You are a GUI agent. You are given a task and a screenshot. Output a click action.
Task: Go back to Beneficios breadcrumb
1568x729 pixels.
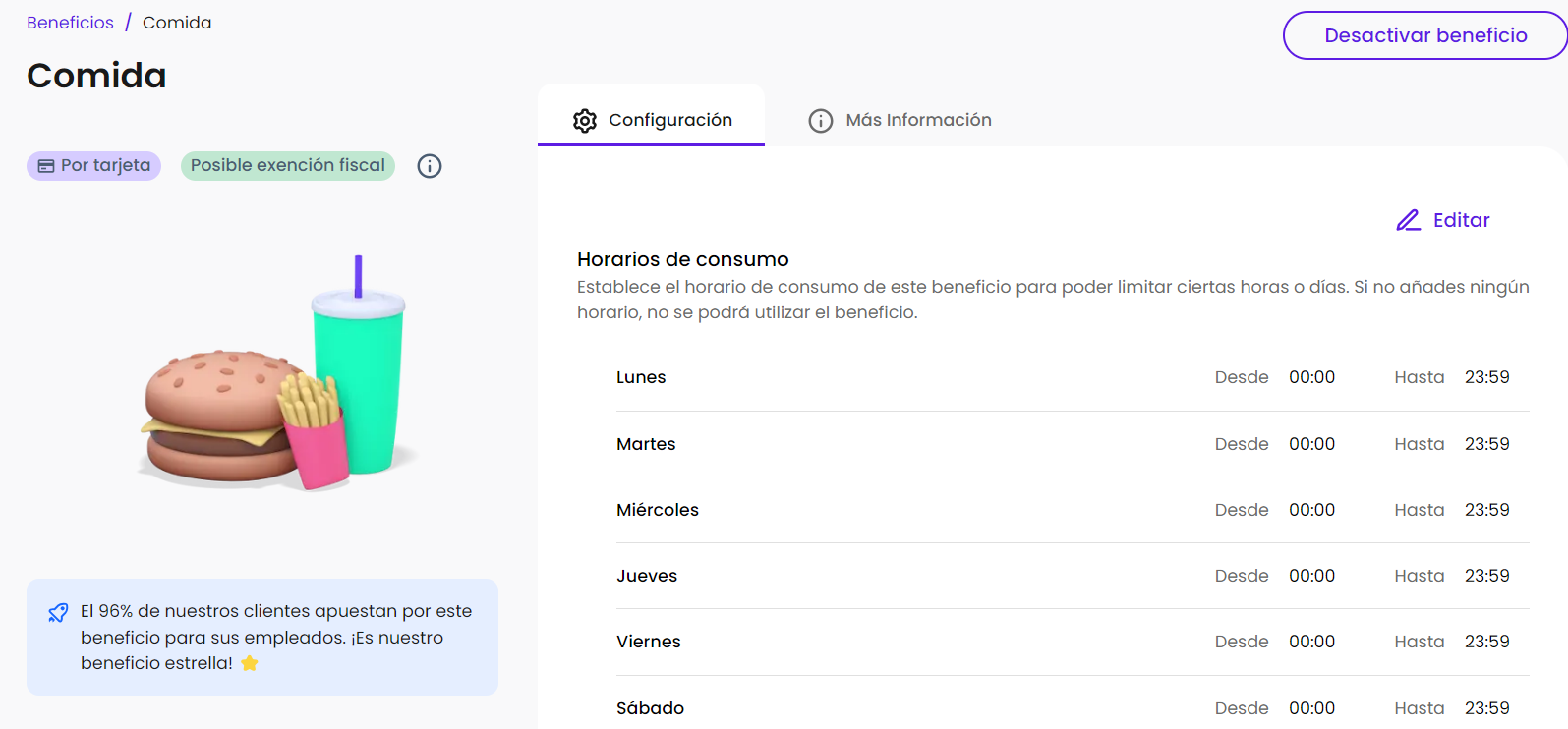70,23
